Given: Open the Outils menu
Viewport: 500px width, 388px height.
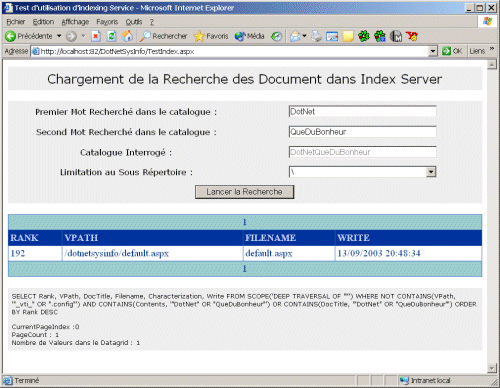Looking at the screenshot, I should pos(134,22).
